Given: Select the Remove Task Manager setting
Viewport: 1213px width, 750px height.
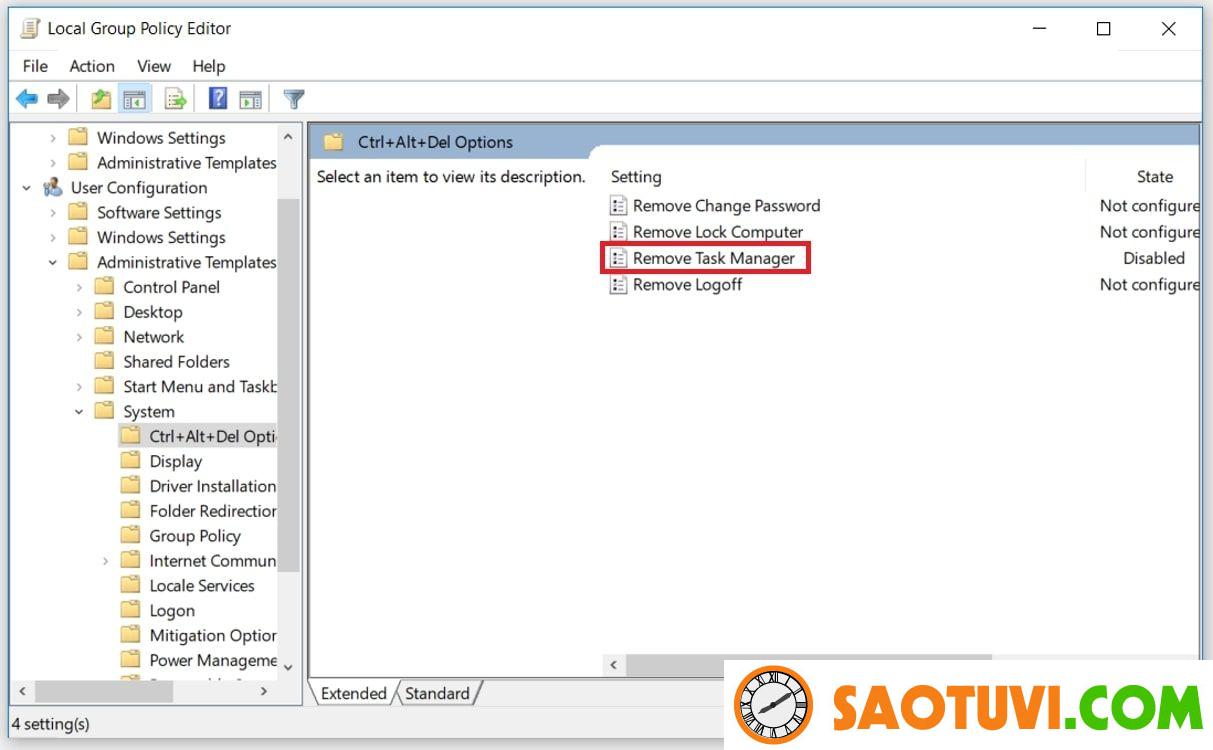Looking at the screenshot, I should pyautogui.click(x=713, y=258).
